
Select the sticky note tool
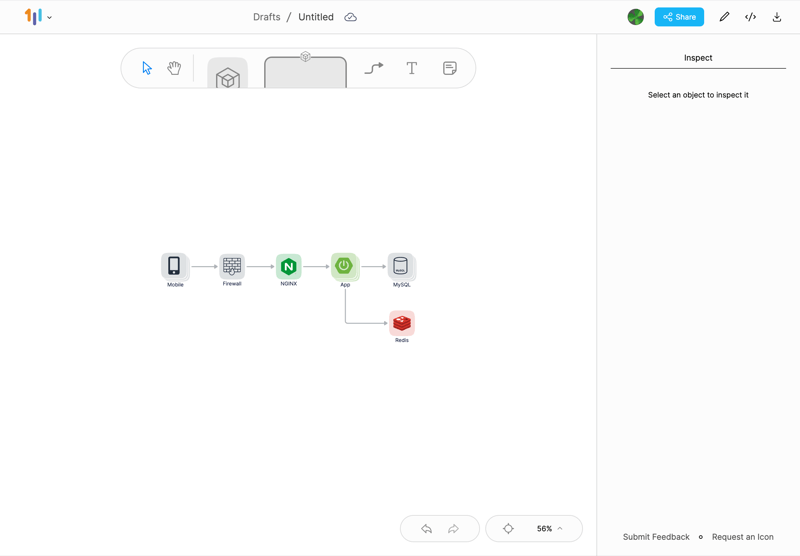pyautogui.click(x=449, y=68)
